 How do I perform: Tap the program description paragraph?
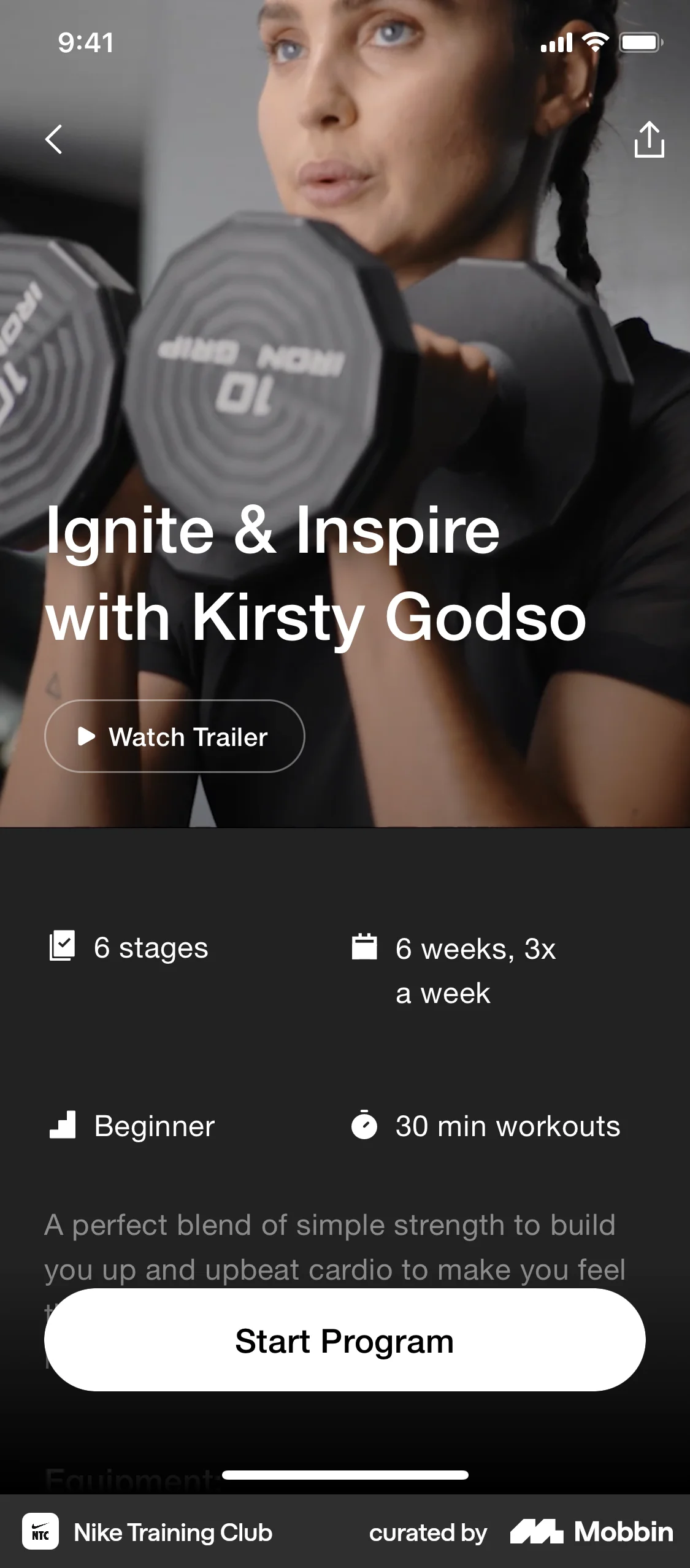coord(335,1248)
